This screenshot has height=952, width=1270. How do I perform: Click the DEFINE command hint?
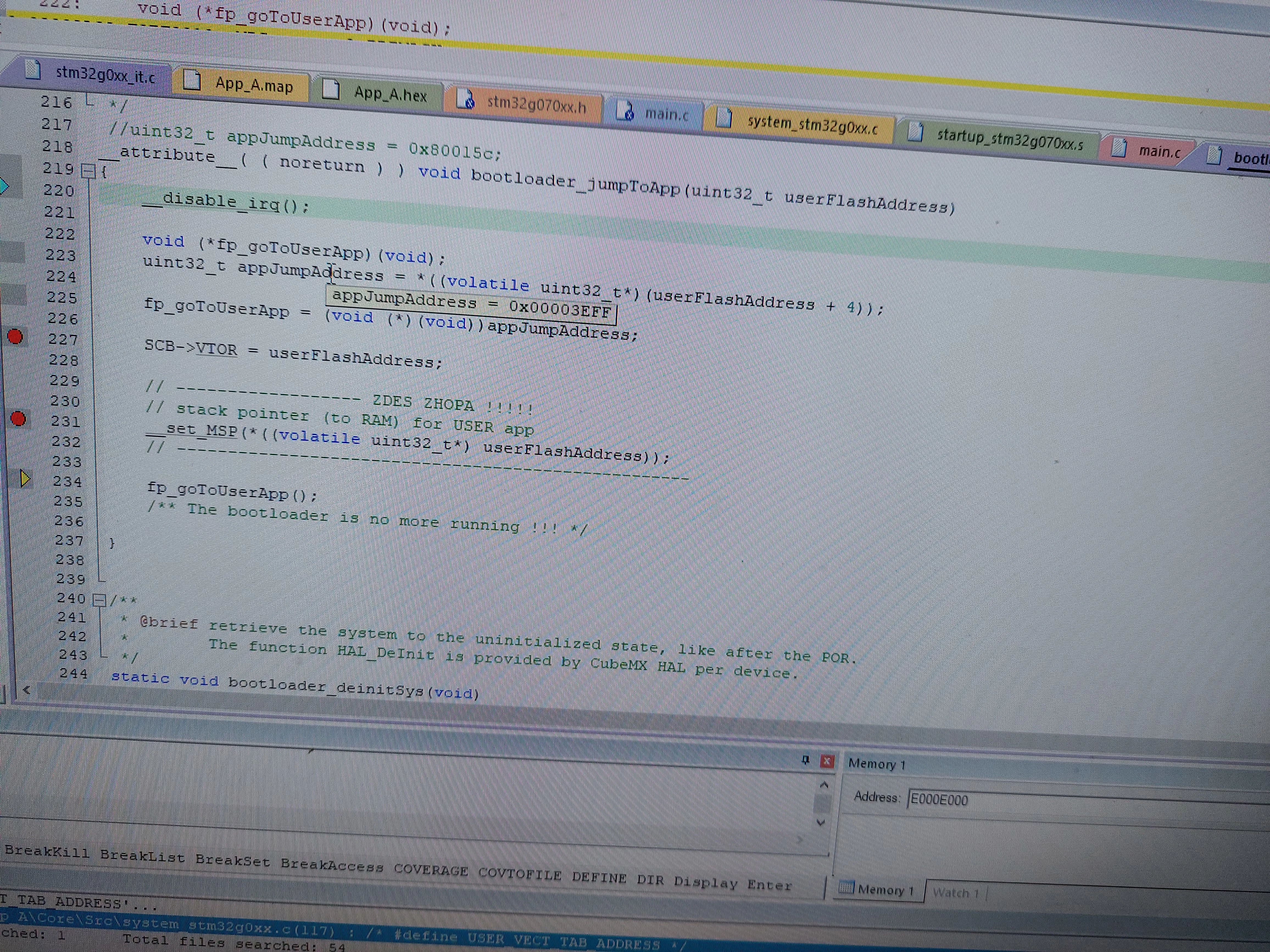(599, 878)
